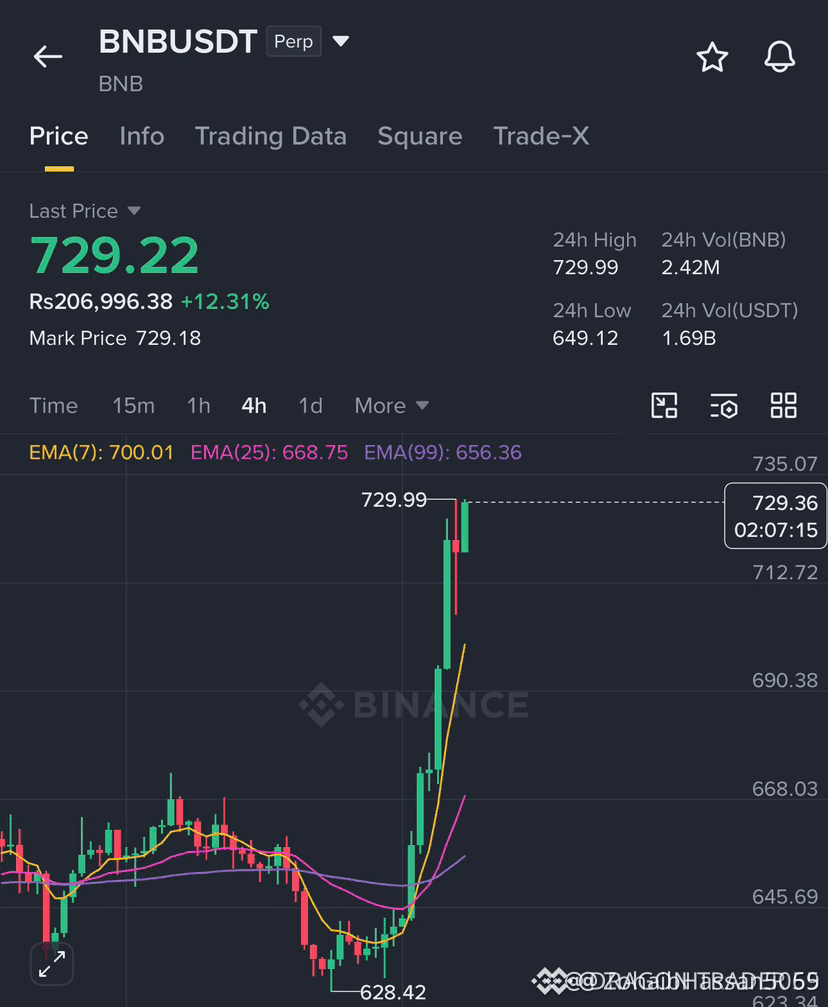828x1007 pixels.
Task: Tap the 24h Vol(BNB) value 2.42M
Action: [691, 268]
